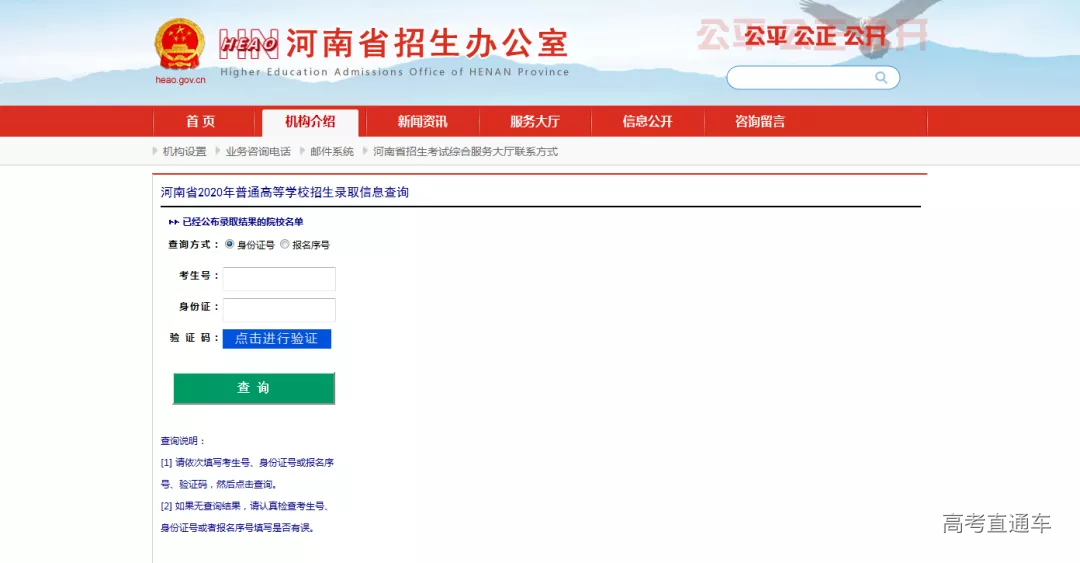
Task: Click the 业务咨询电话 link
Action: point(258,152)
